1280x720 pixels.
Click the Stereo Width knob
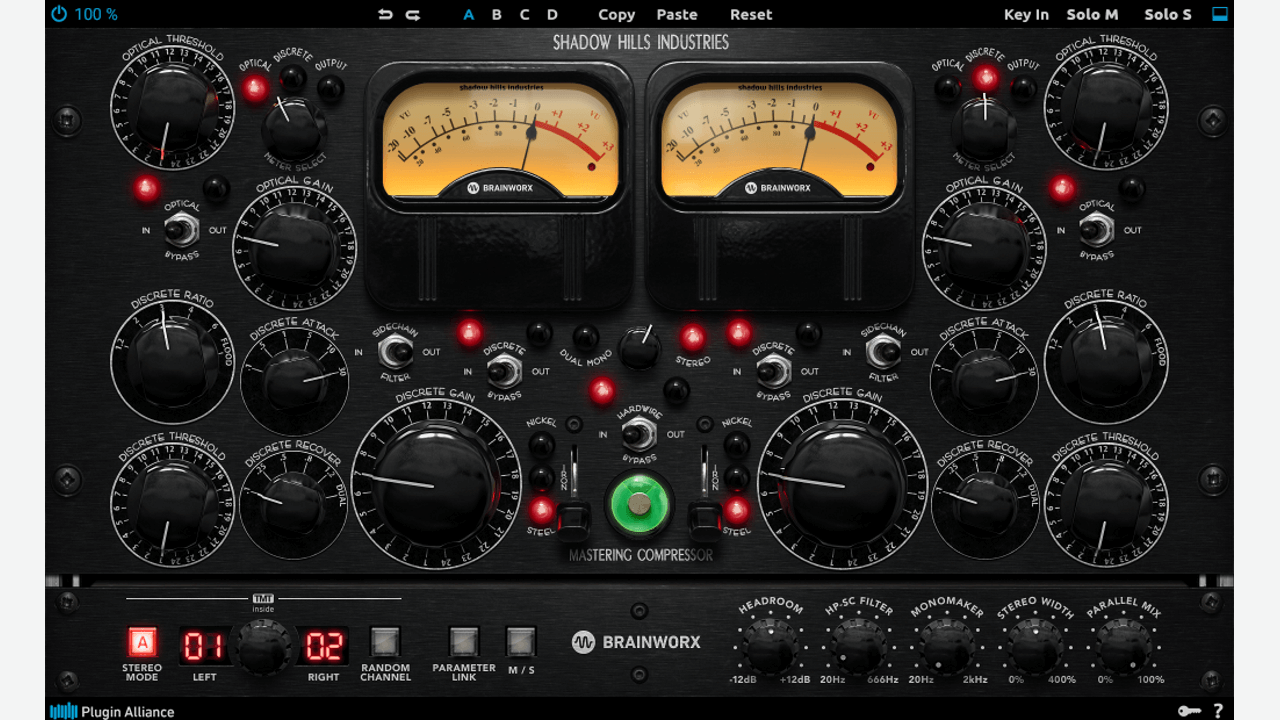tap(1035, 645)
